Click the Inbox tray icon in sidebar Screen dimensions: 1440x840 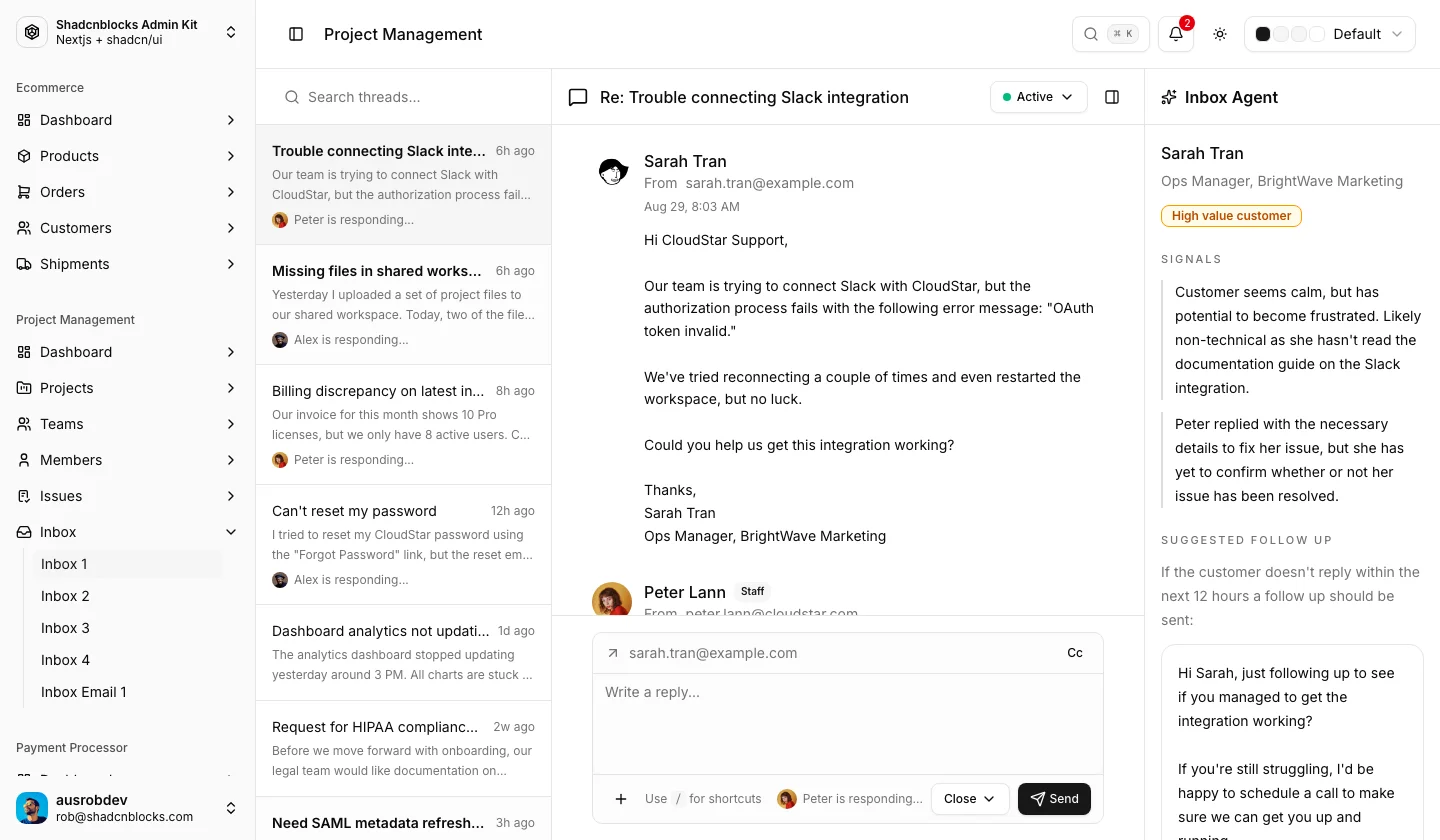[24, 532]
